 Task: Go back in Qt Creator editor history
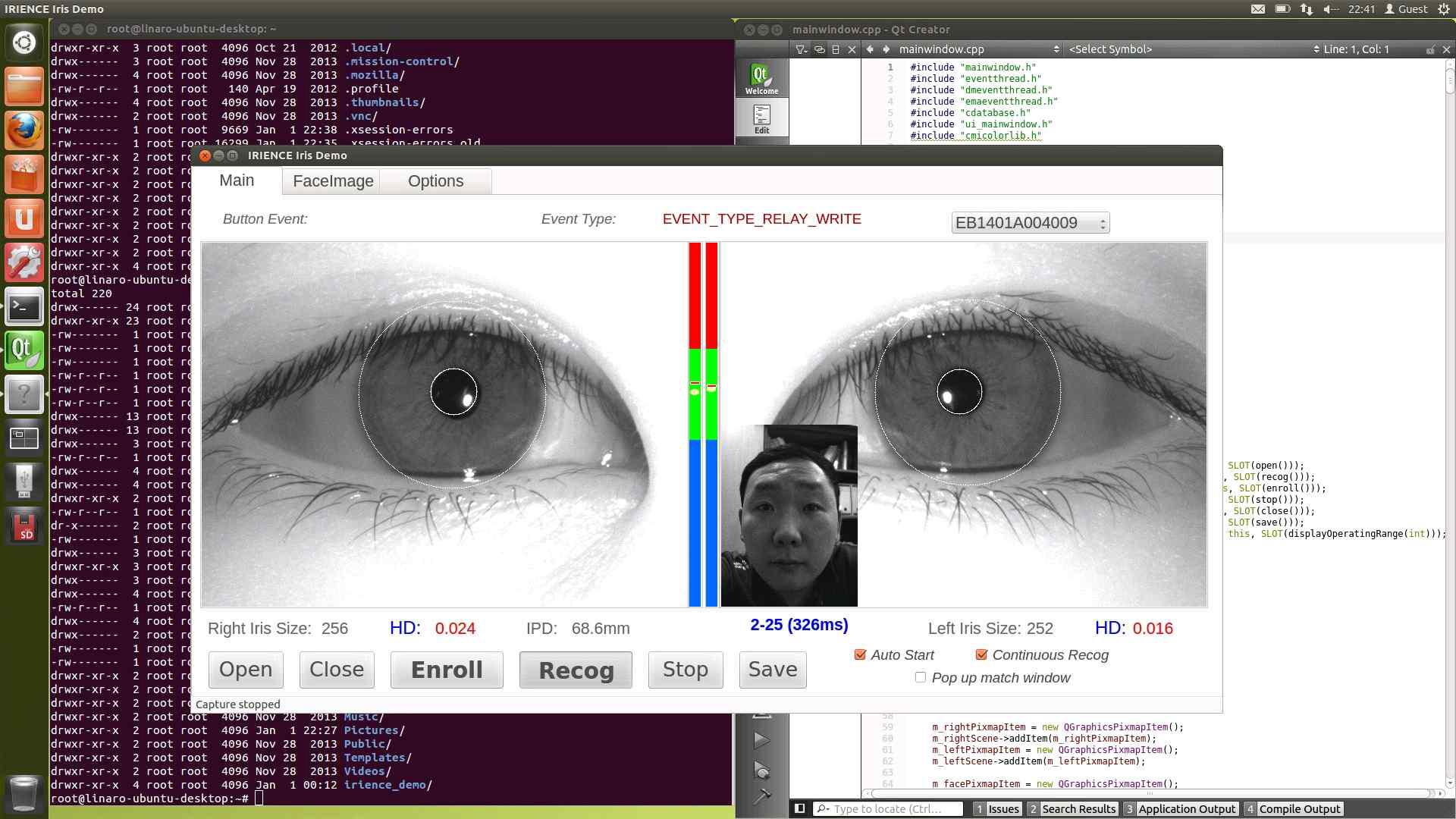pyautogui.click(x=870, y=49)
